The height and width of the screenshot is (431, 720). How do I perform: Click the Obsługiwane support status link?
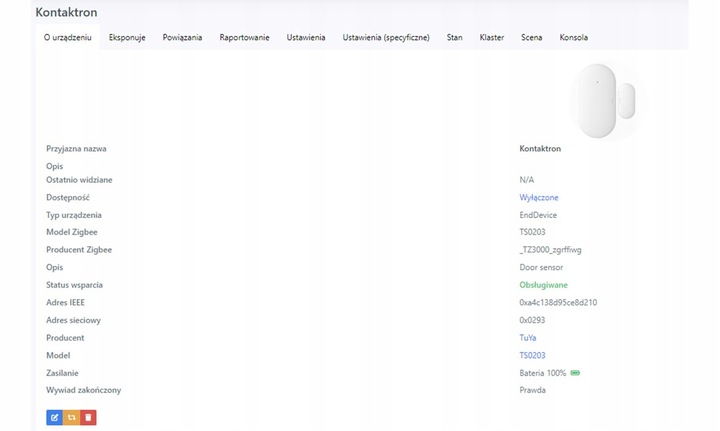[543, 285]
